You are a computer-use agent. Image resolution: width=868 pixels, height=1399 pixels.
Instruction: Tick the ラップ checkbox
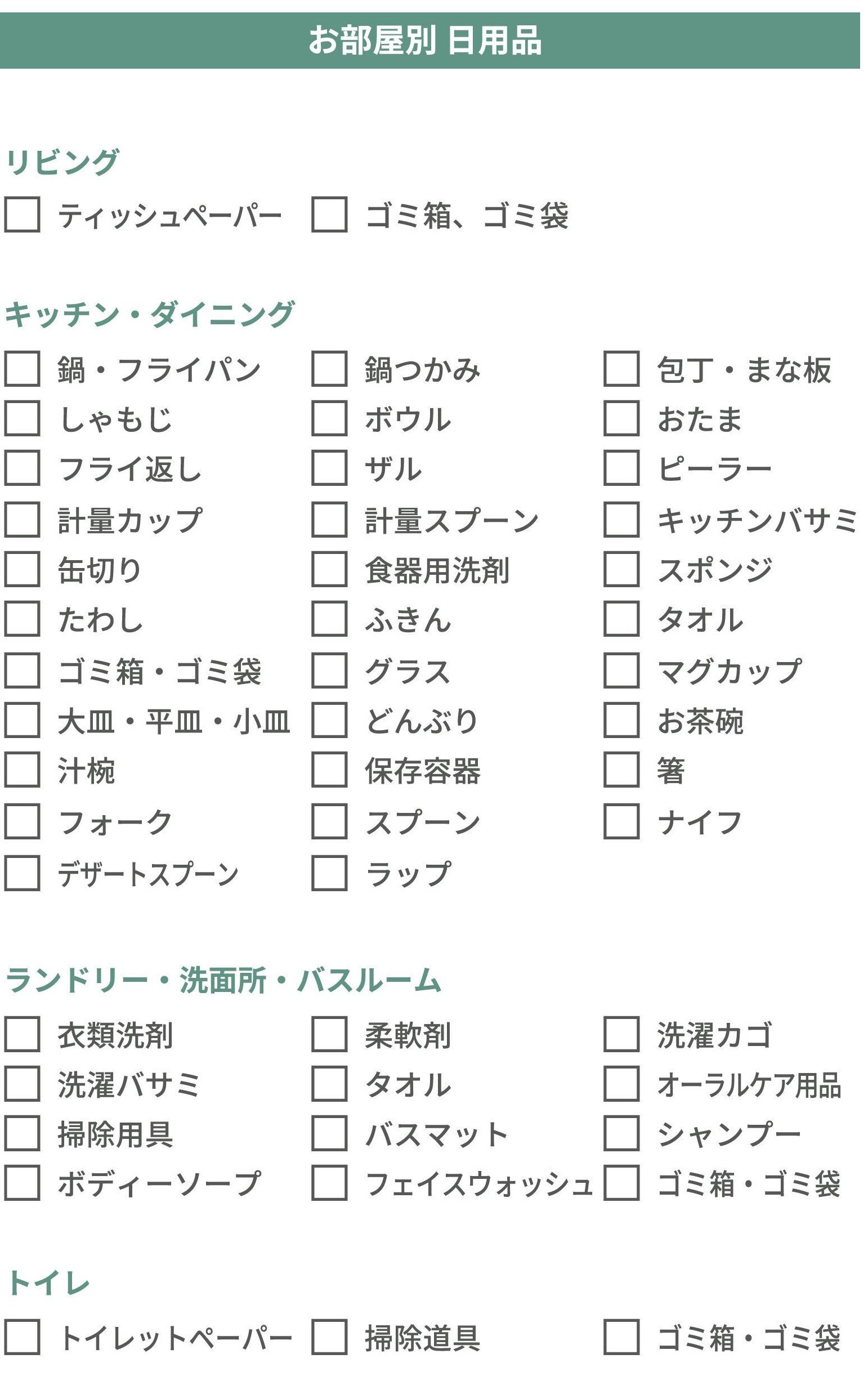pyautogui.click(x=329, y=873)
